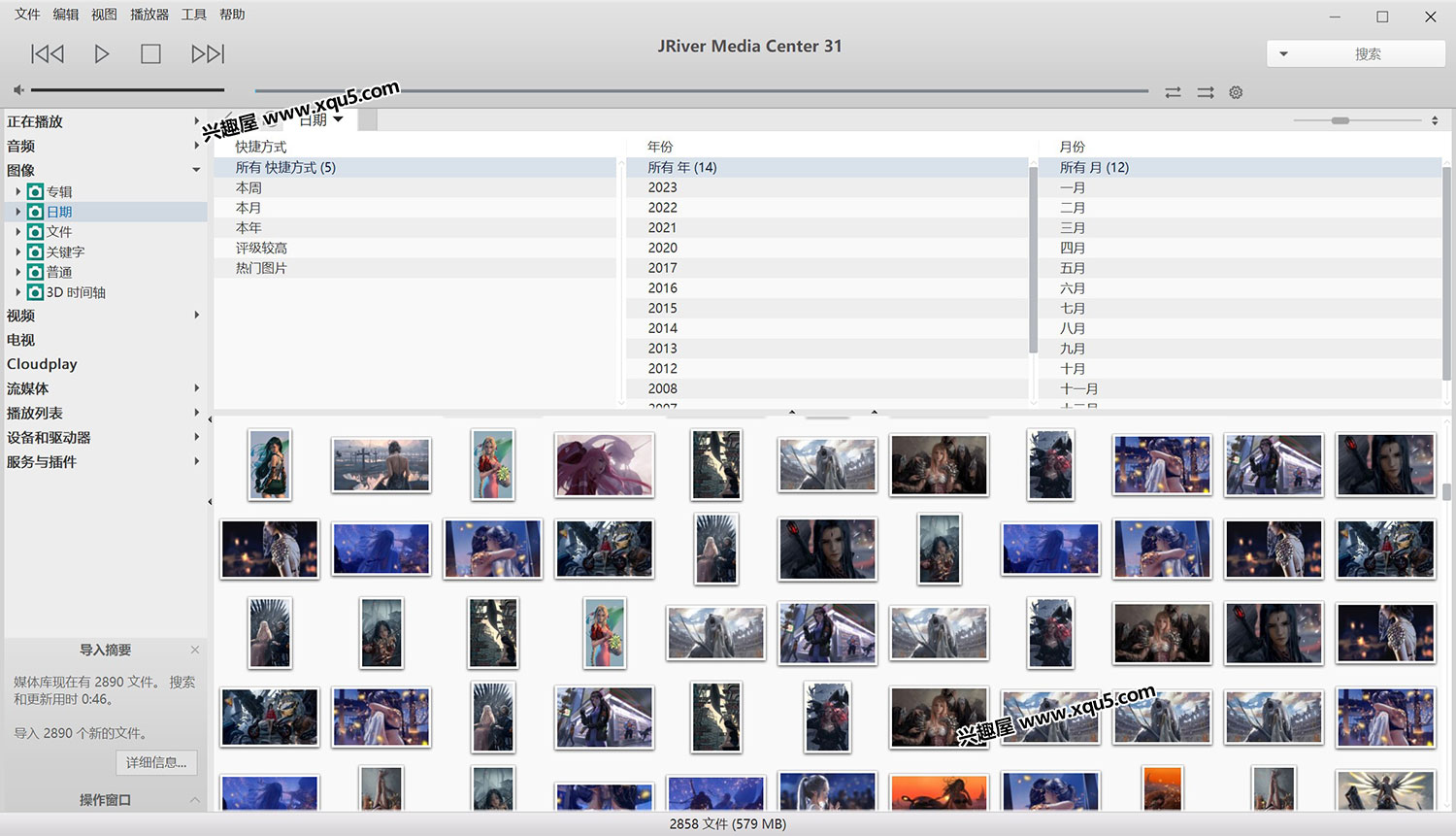The height and width of the screenshot is (836, 1456).
Task: Select 电视 in the sidebar
Action: point(20,340)
